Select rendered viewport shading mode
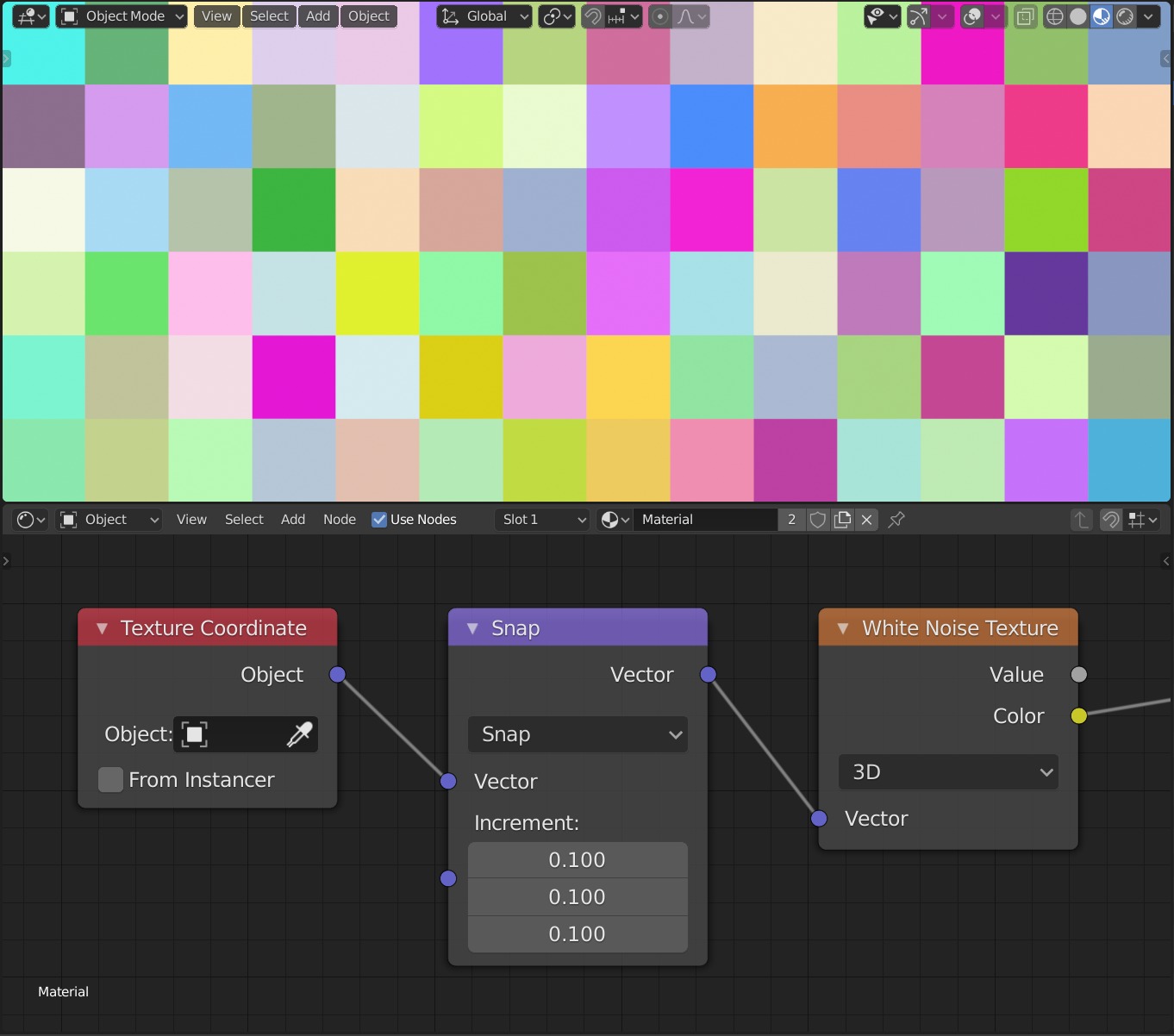 point(1125,16)
